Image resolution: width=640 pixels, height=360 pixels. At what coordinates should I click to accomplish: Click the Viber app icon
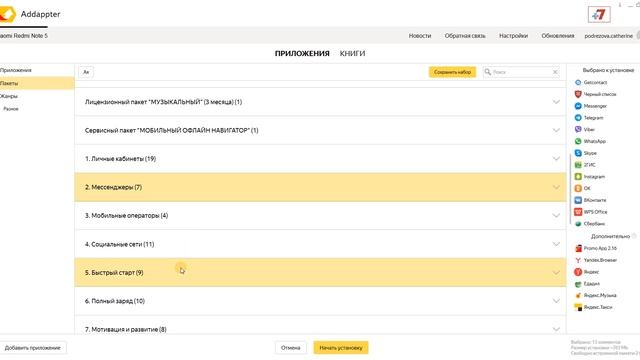click(x=578, y=129)
